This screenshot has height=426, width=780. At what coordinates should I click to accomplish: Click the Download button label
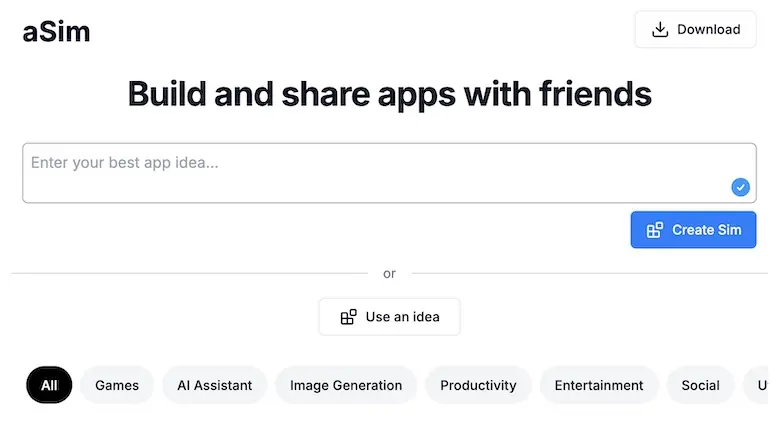[708, 29]
